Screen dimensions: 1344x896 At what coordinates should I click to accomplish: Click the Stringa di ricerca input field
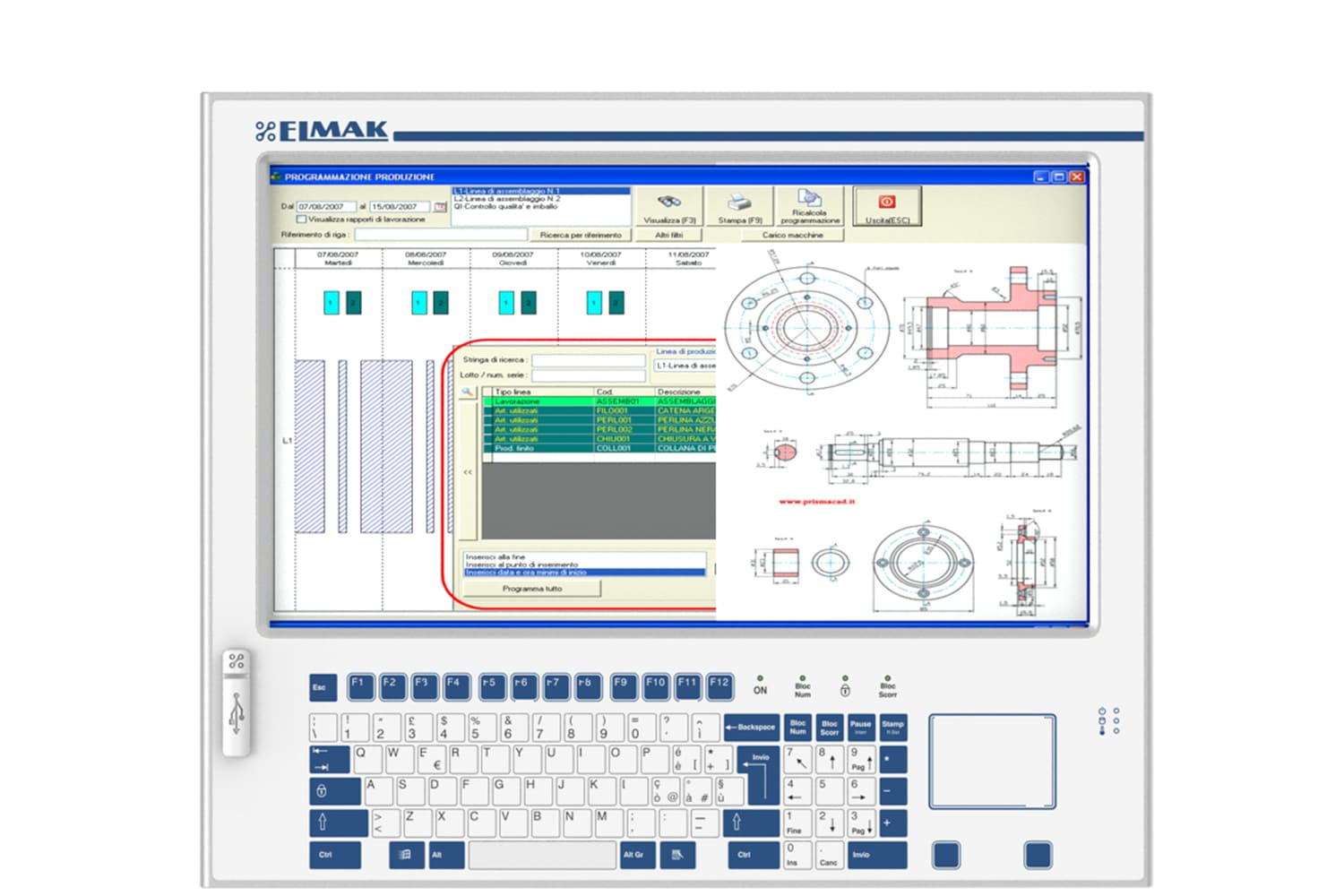[x=588, y=360]
